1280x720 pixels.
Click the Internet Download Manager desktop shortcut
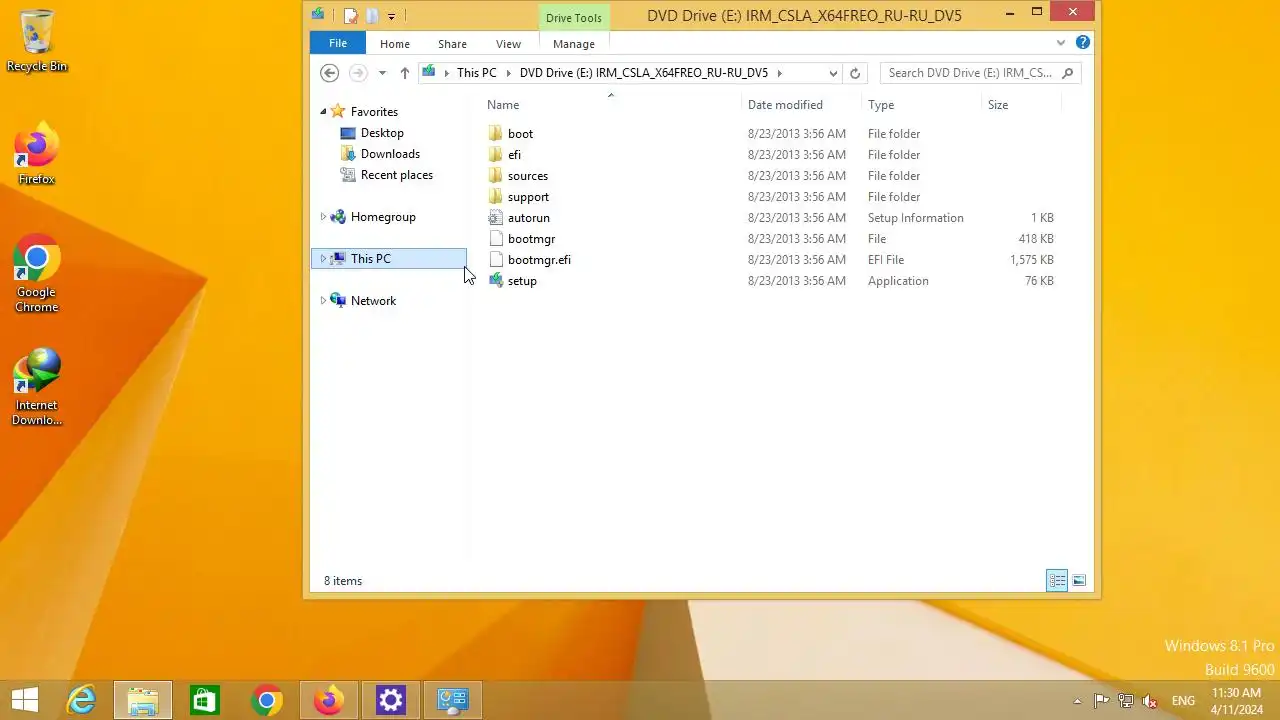click(37, 387)
